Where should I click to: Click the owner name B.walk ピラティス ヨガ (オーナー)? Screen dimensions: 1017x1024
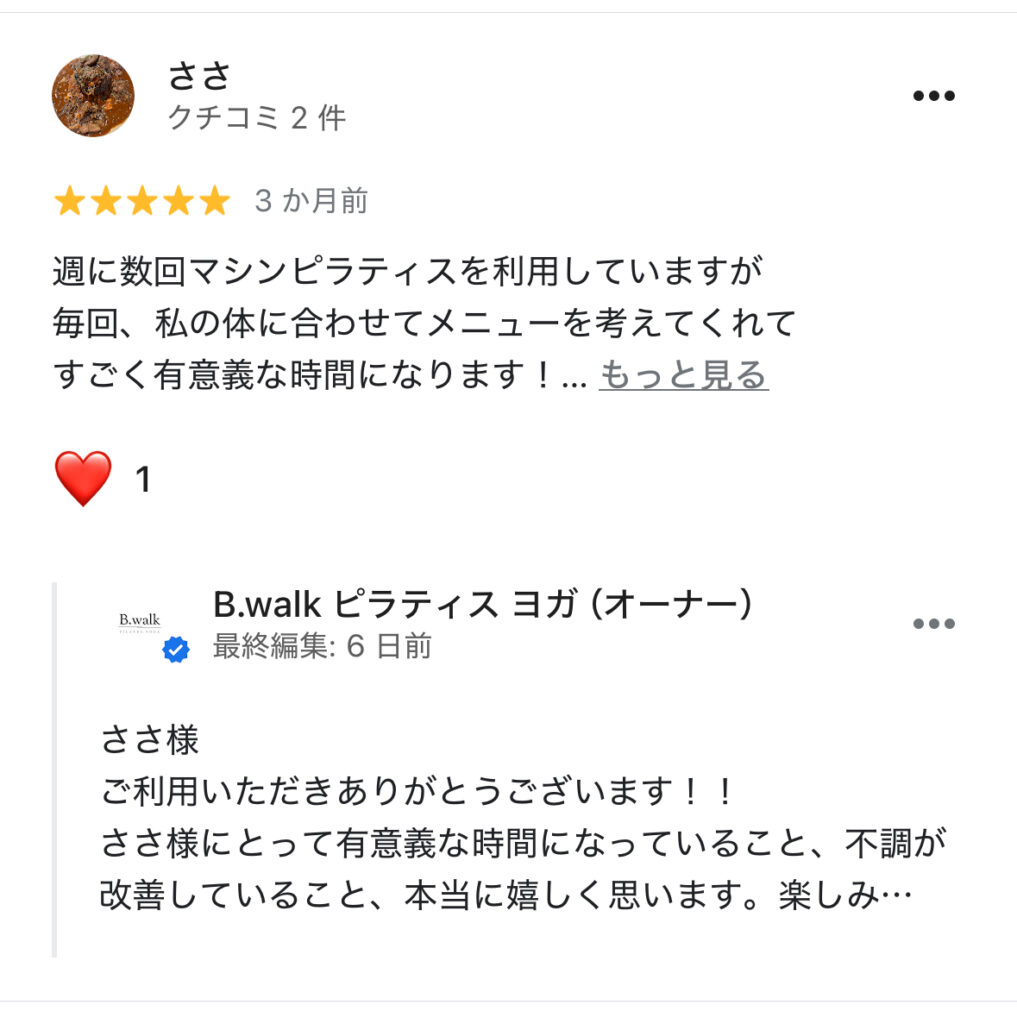click(x=482, y=604)
